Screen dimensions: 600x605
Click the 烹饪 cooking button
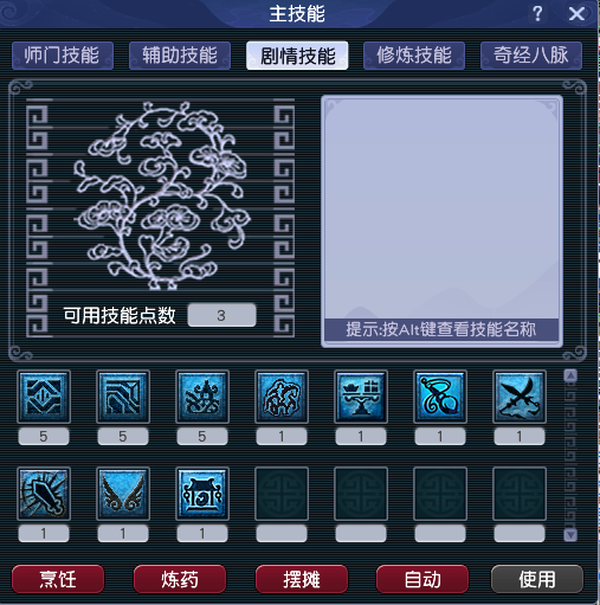click(x=58, y=579)
